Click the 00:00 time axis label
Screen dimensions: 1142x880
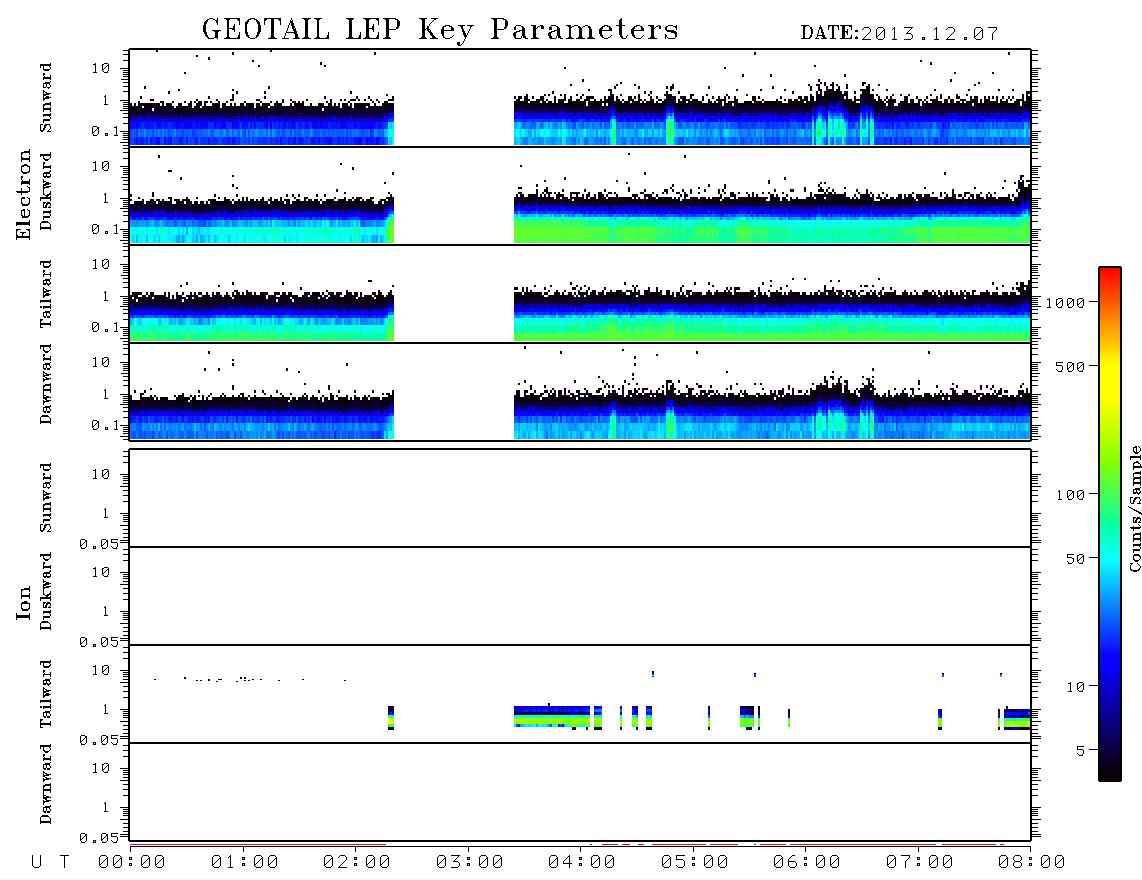132,863
